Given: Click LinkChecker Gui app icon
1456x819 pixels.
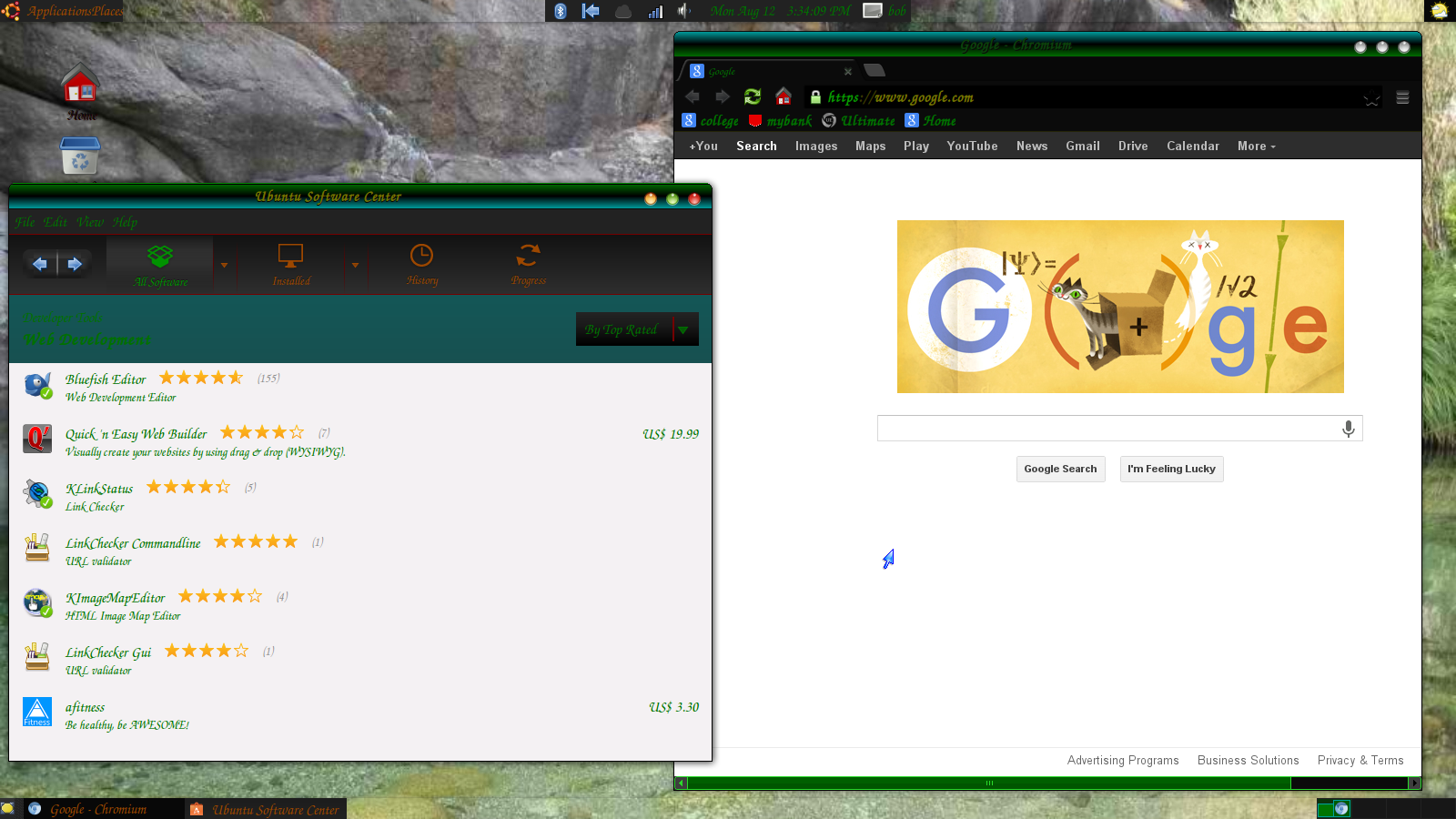Looking at the screenshot, I should 37,657.
